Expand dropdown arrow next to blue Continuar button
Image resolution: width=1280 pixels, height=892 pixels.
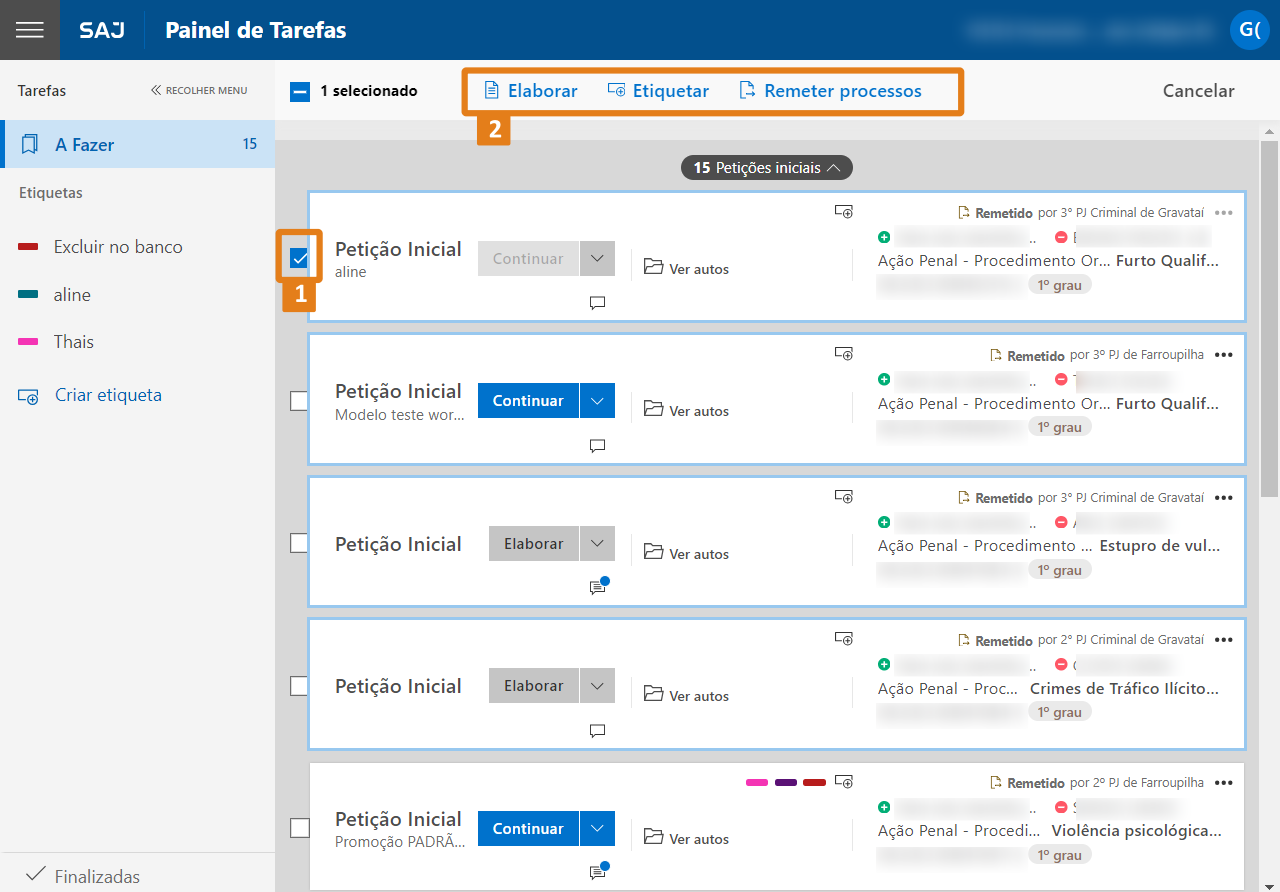pyautogui.click(x=597, y=401)
